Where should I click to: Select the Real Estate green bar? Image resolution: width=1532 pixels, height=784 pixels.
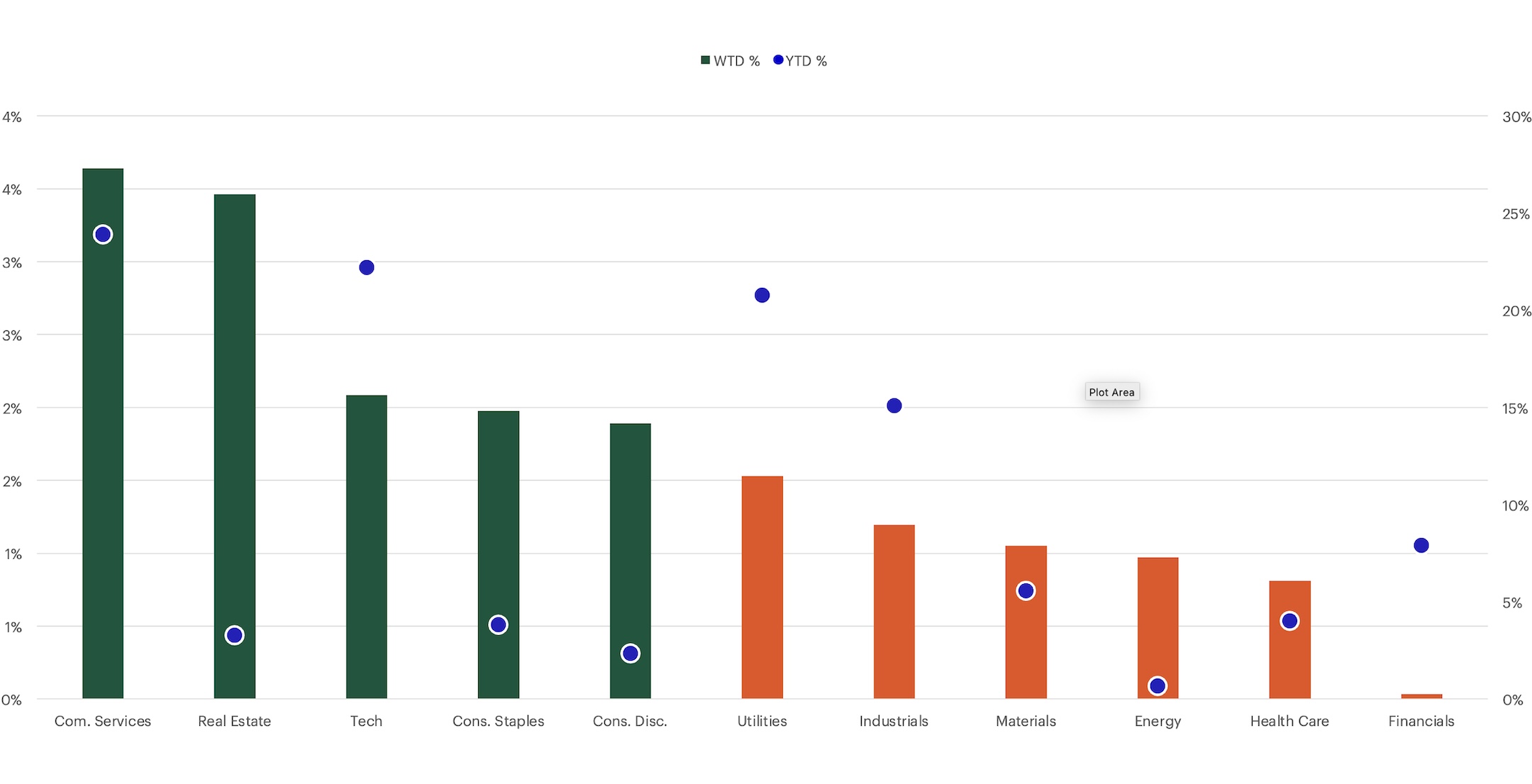(x=235, y=425)
